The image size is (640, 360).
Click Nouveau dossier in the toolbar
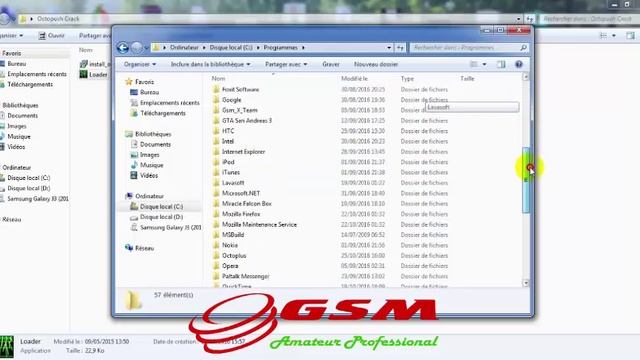pyautogui.click(x=376, y=64)
